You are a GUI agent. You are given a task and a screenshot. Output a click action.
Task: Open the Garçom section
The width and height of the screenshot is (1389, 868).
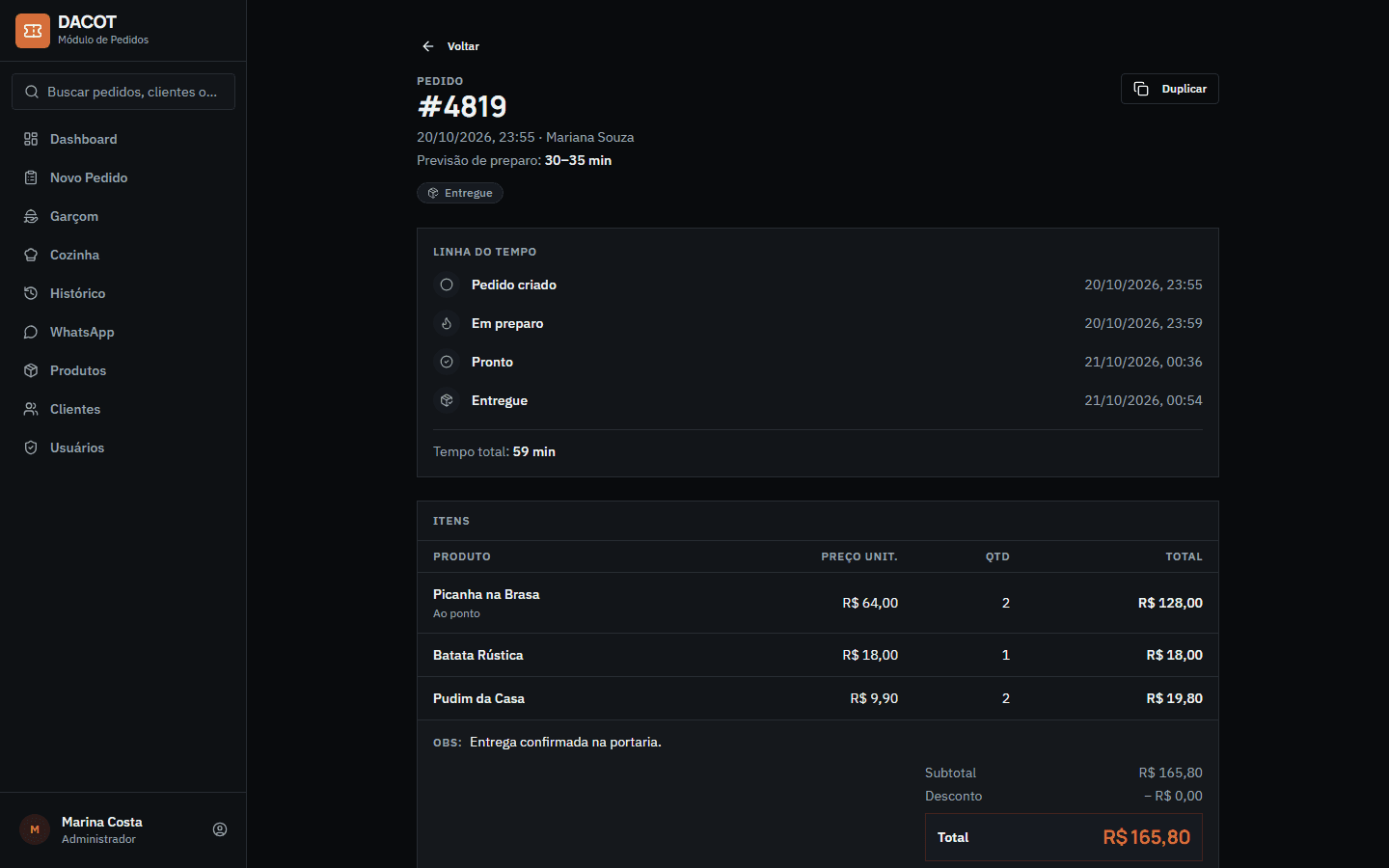123,216
